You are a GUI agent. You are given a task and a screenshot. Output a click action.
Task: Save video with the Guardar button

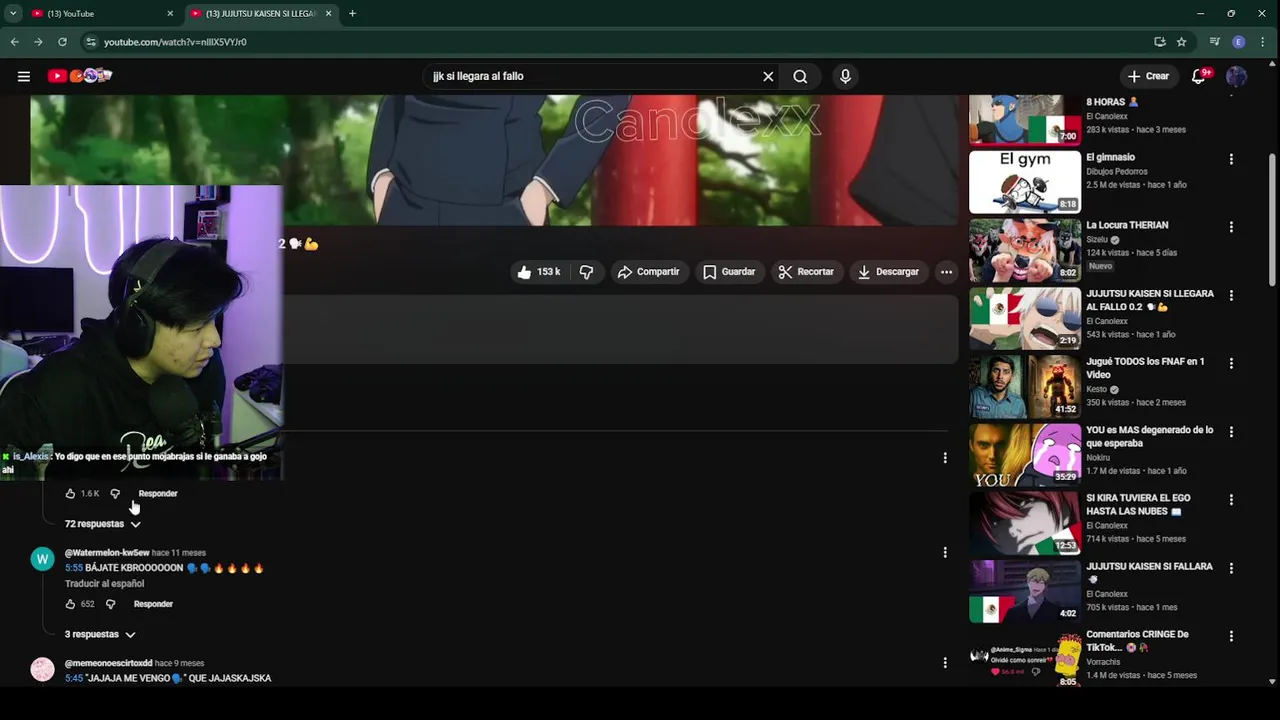click(x=729, y=272)
